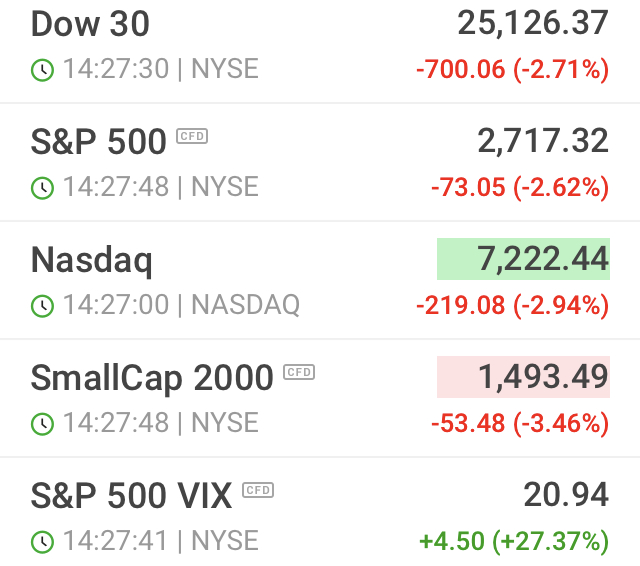This screenshot has height=566, width=640.
Task: Select the green highlighted Nasdaq price 7,222.44
Action: 523,259
